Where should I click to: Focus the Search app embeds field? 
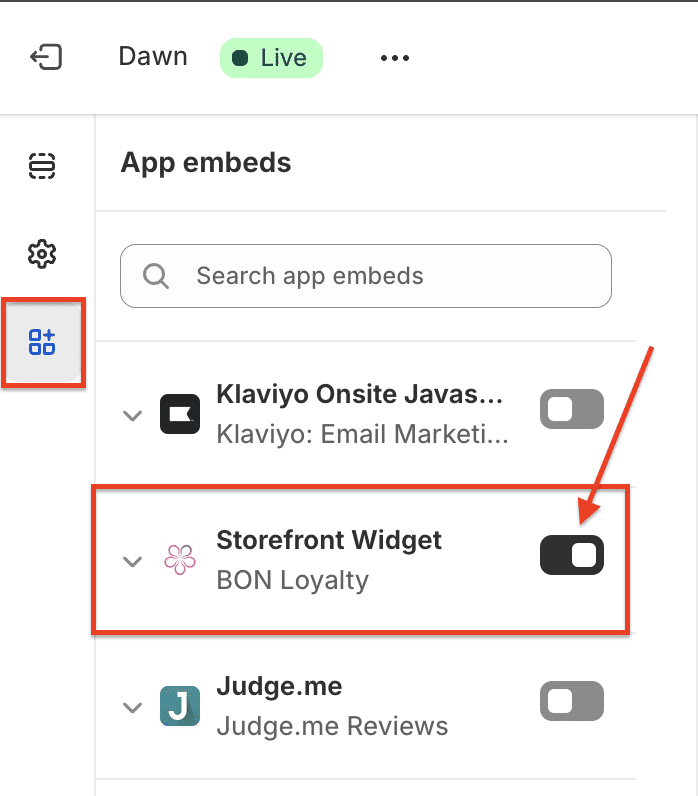coord(380,276)
